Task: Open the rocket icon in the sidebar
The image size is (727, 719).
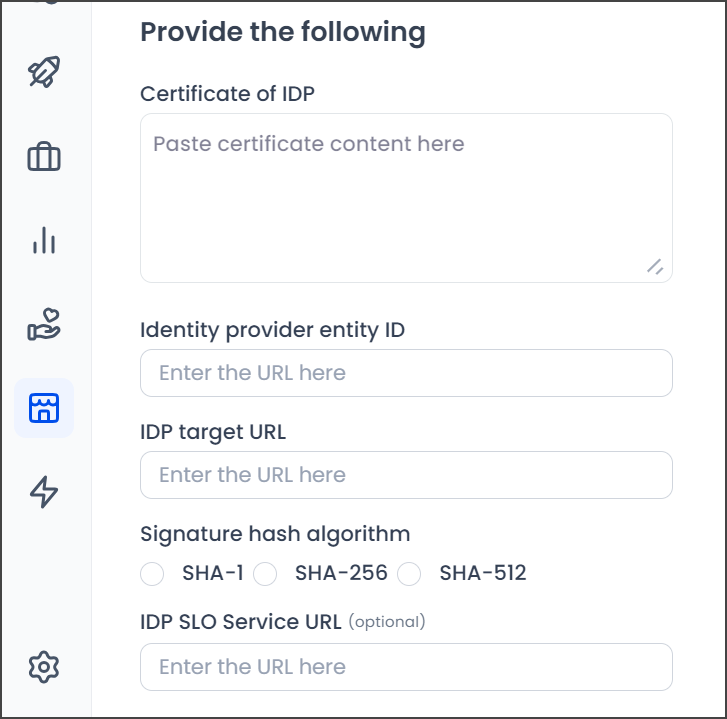Action: point(44,73)
